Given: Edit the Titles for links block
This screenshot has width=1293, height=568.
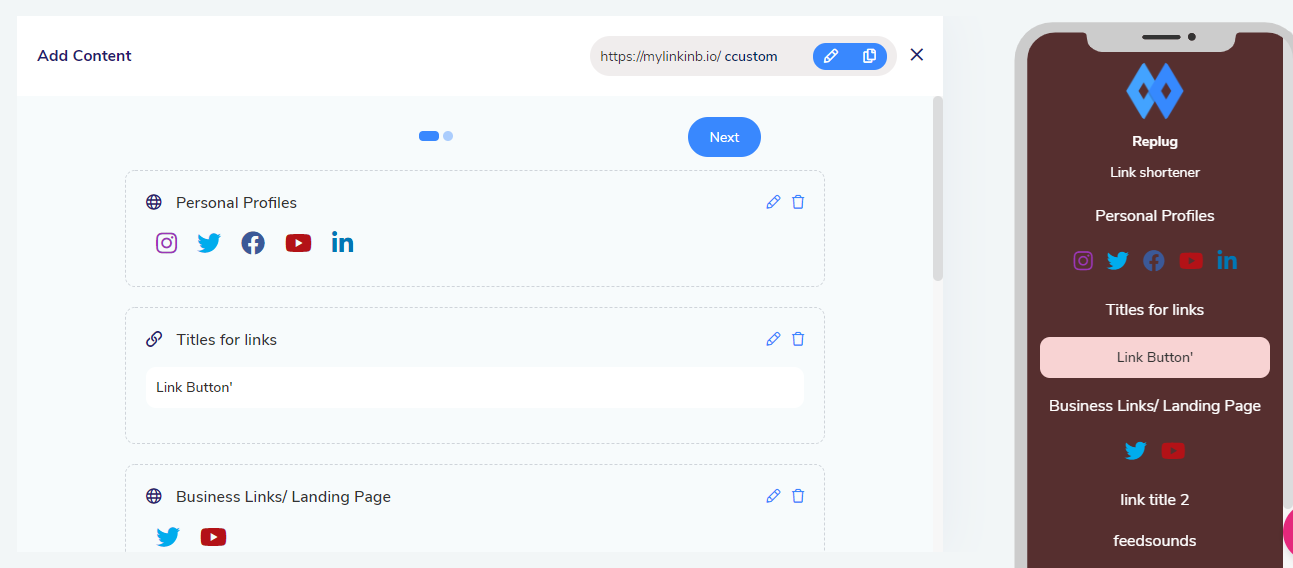Looking at the screenshot, I should (x=773, y=339).
